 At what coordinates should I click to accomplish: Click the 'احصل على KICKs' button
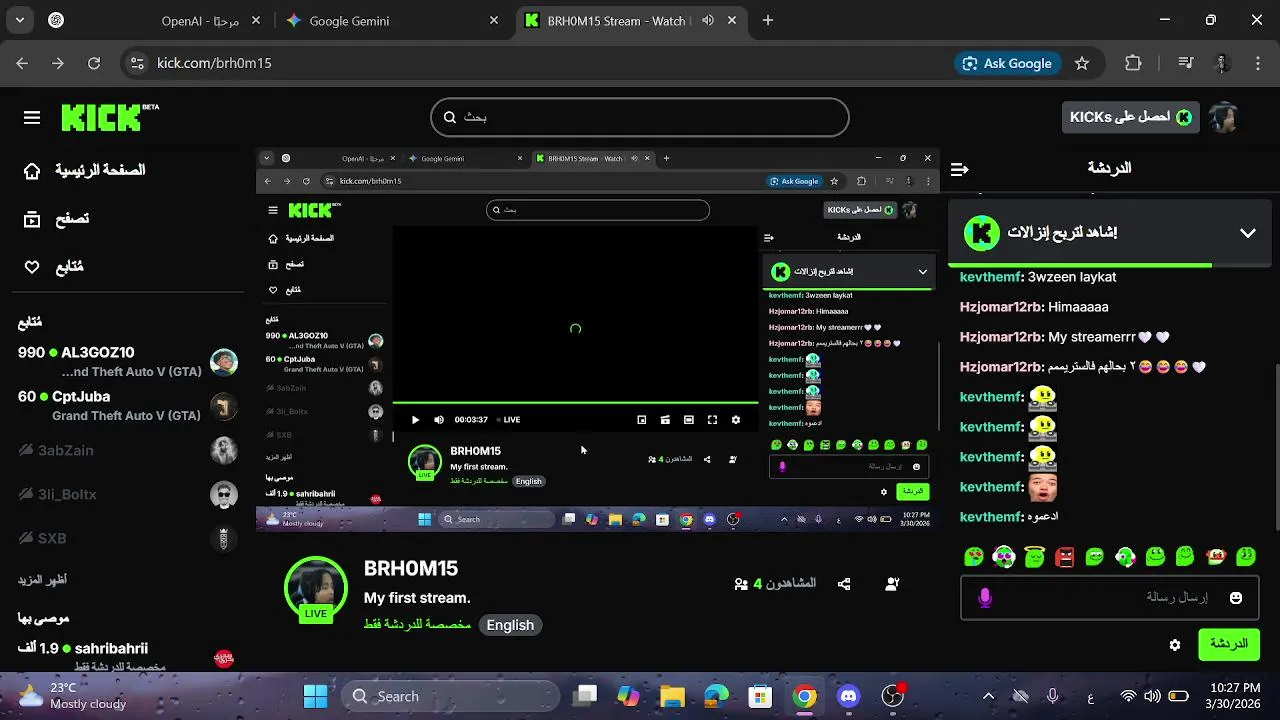coord(1131,117)
